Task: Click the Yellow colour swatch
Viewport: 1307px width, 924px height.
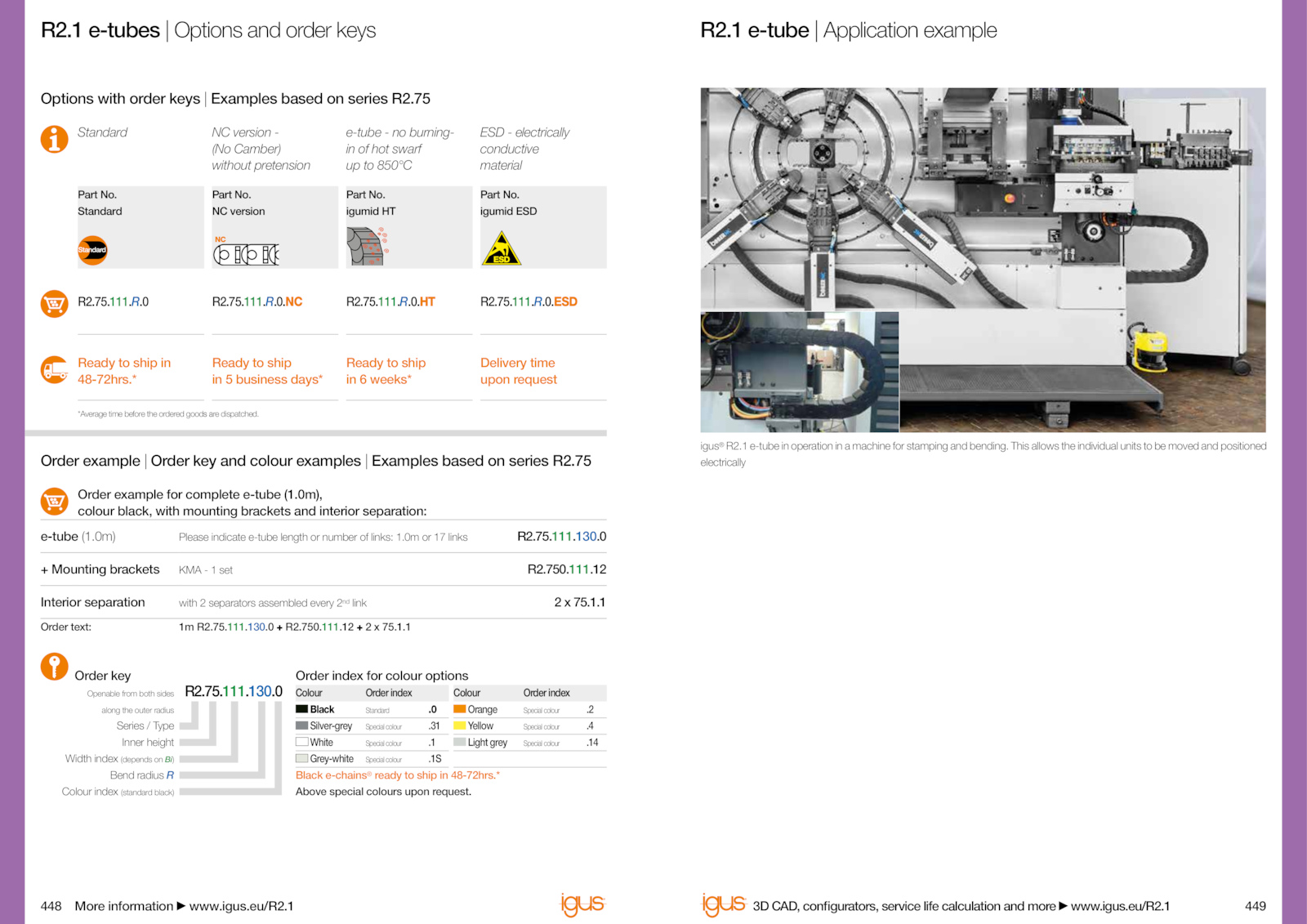Action: point(459,725)
